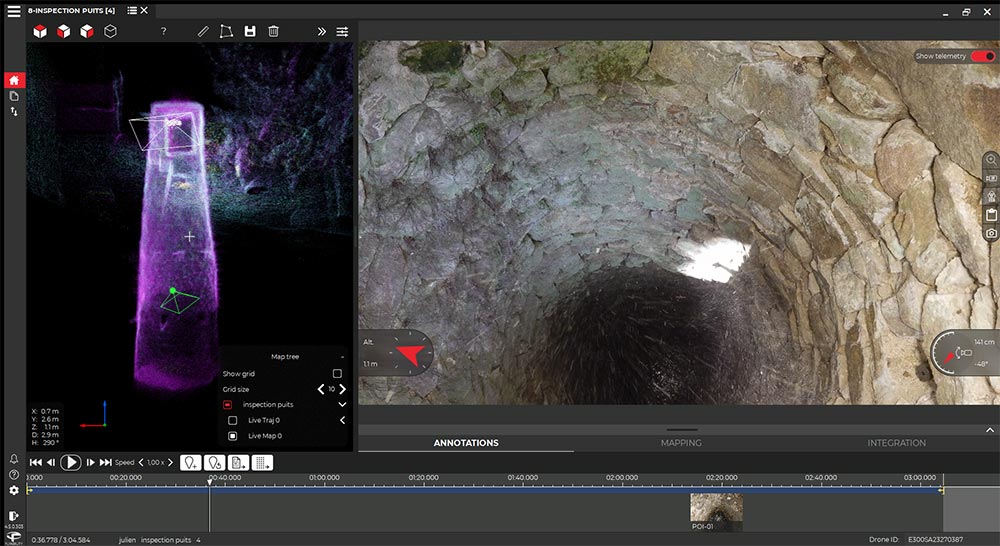
Task: Switch to the Mapping tab
Action: point(681,443)
